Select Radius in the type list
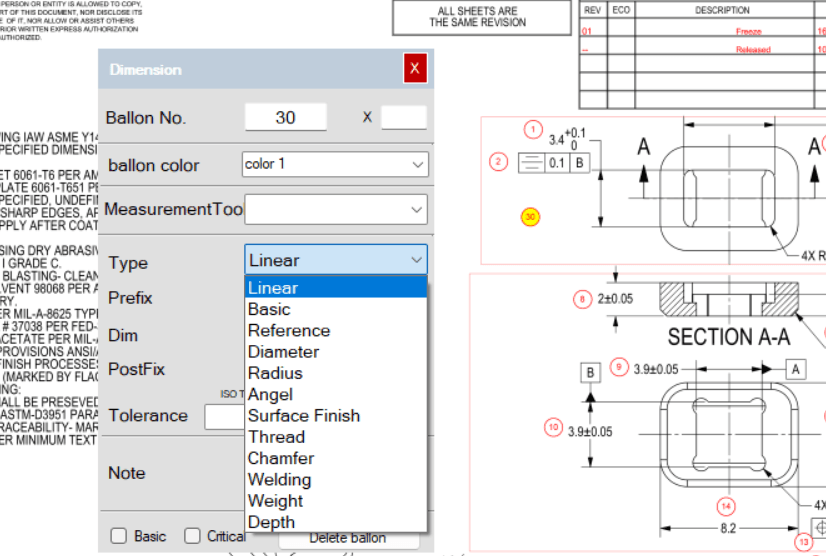Screen dimensions: 826x556 pyautogui.click(x=336, y=373)
